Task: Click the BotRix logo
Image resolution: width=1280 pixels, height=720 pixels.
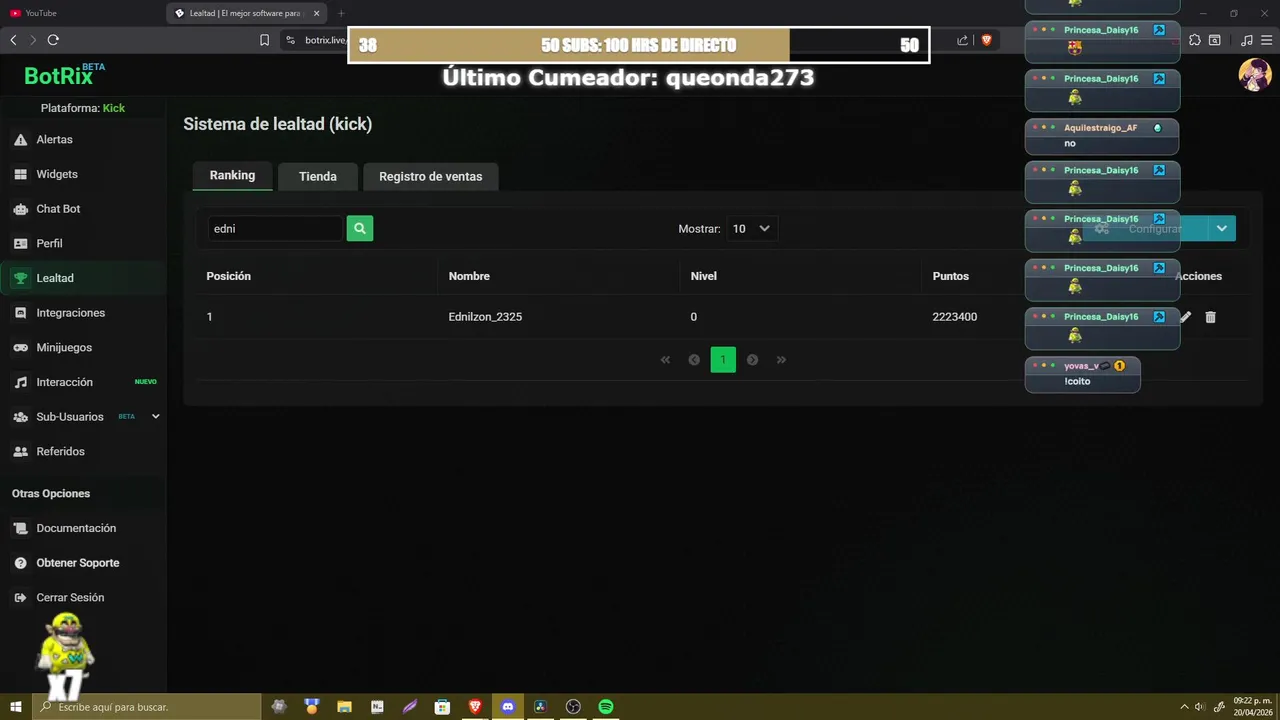Action: coord(64,75)
